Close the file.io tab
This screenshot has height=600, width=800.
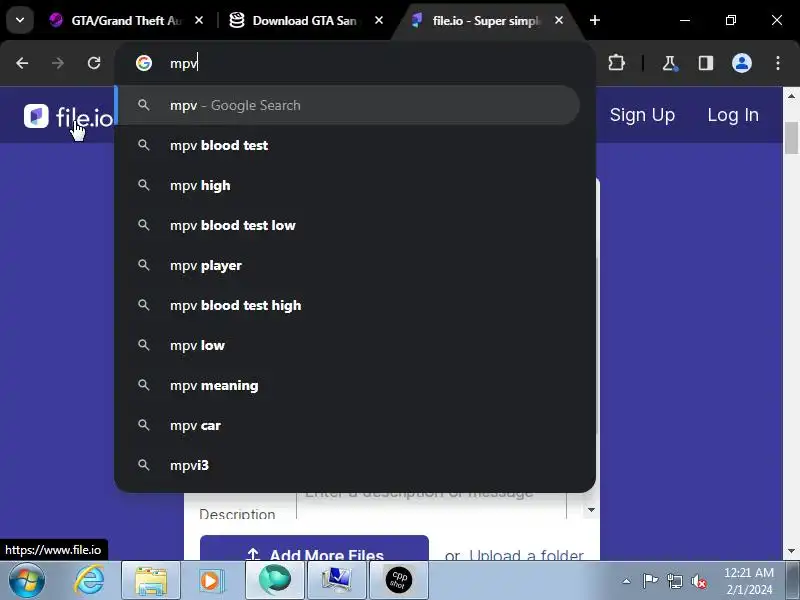click(559, 20)
